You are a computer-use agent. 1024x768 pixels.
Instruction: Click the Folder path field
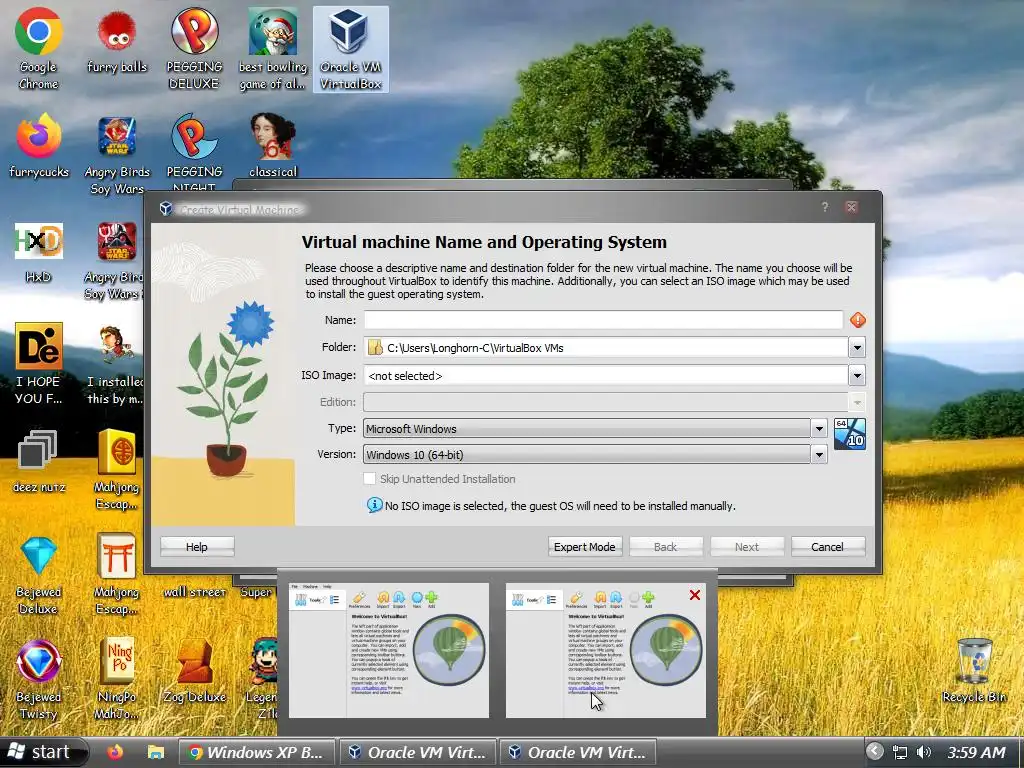(x=606, y=347)
